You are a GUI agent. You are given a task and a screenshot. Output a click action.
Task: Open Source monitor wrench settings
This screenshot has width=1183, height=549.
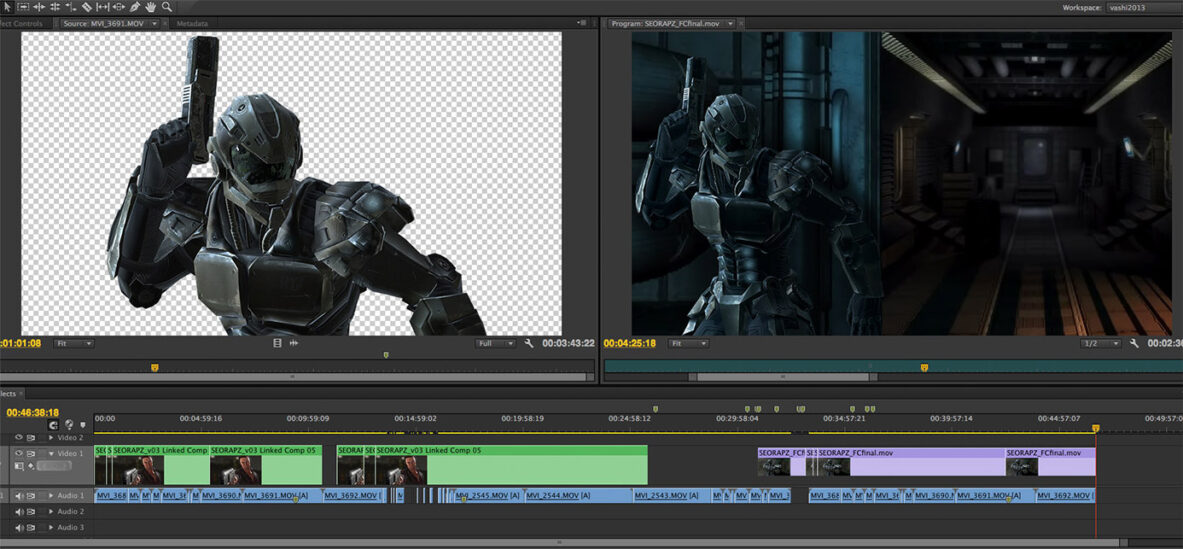coord(529,343)
